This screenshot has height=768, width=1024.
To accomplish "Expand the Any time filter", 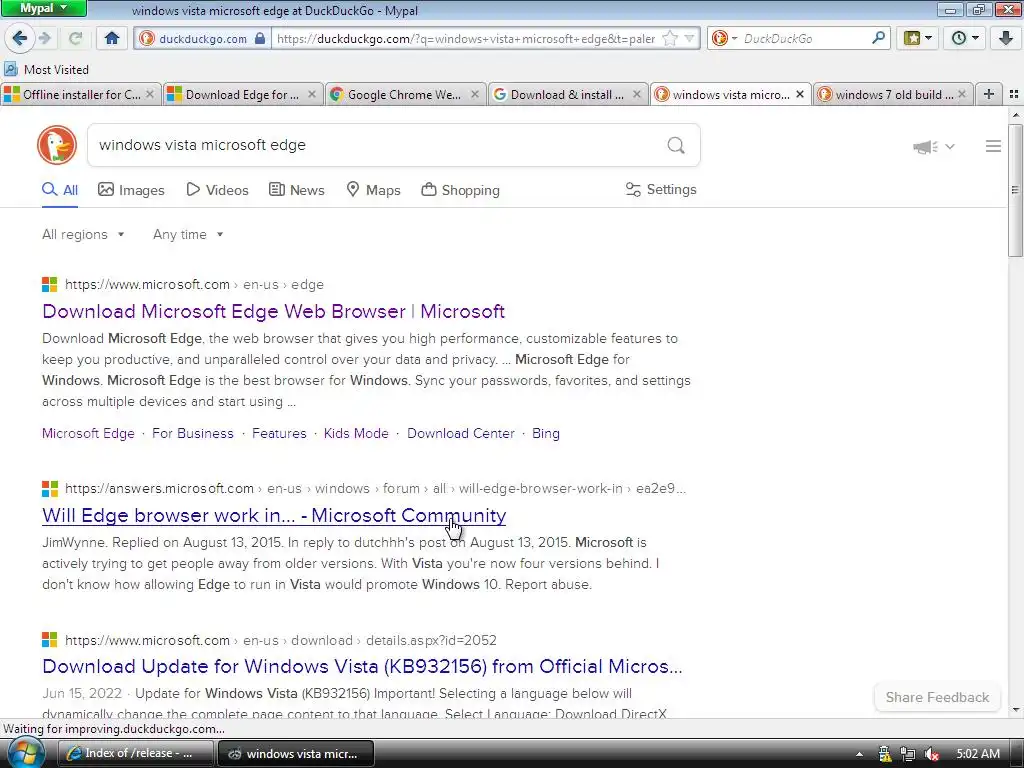I will [188, 234].
